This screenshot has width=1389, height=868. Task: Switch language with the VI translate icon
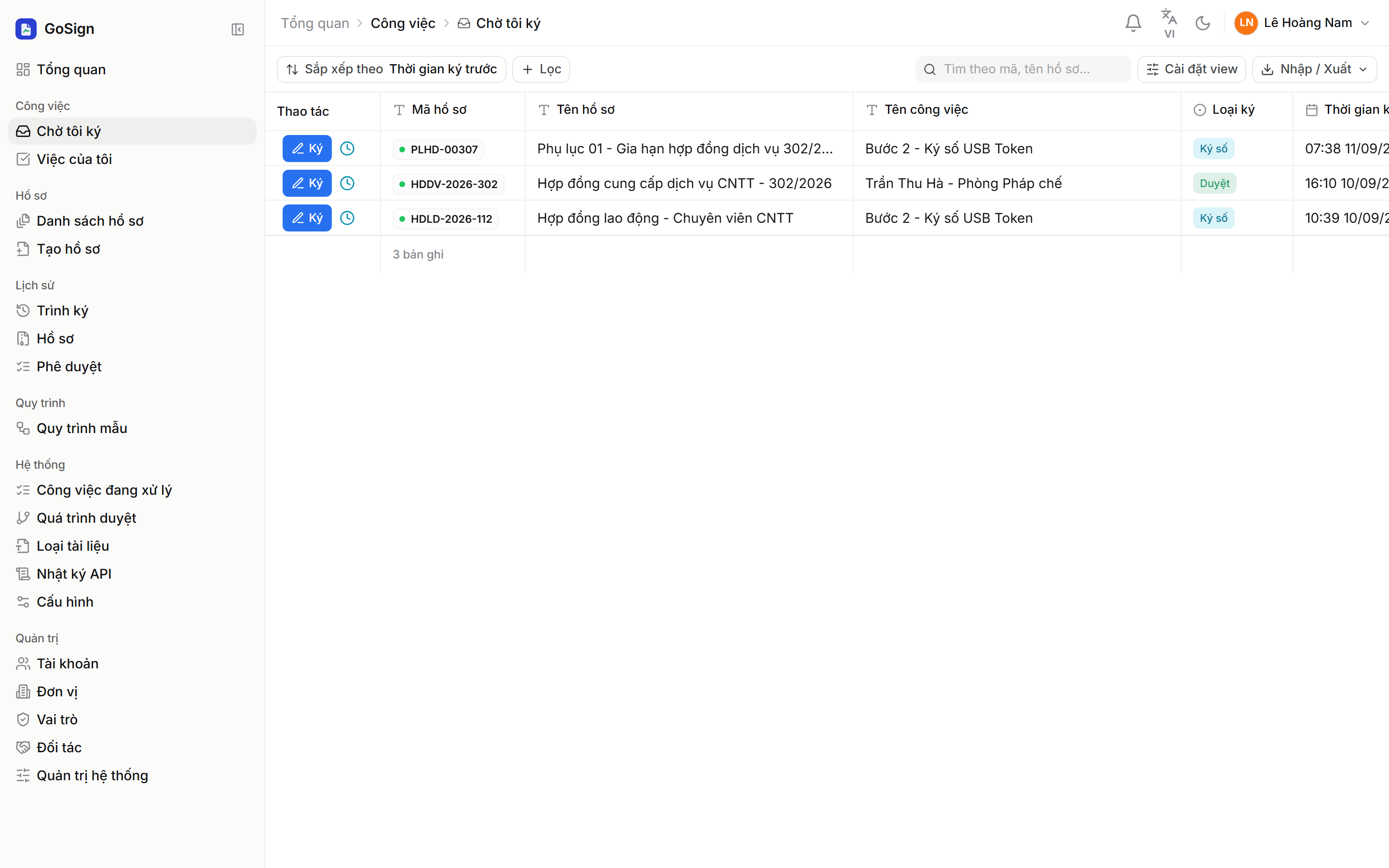point(1169,23)
